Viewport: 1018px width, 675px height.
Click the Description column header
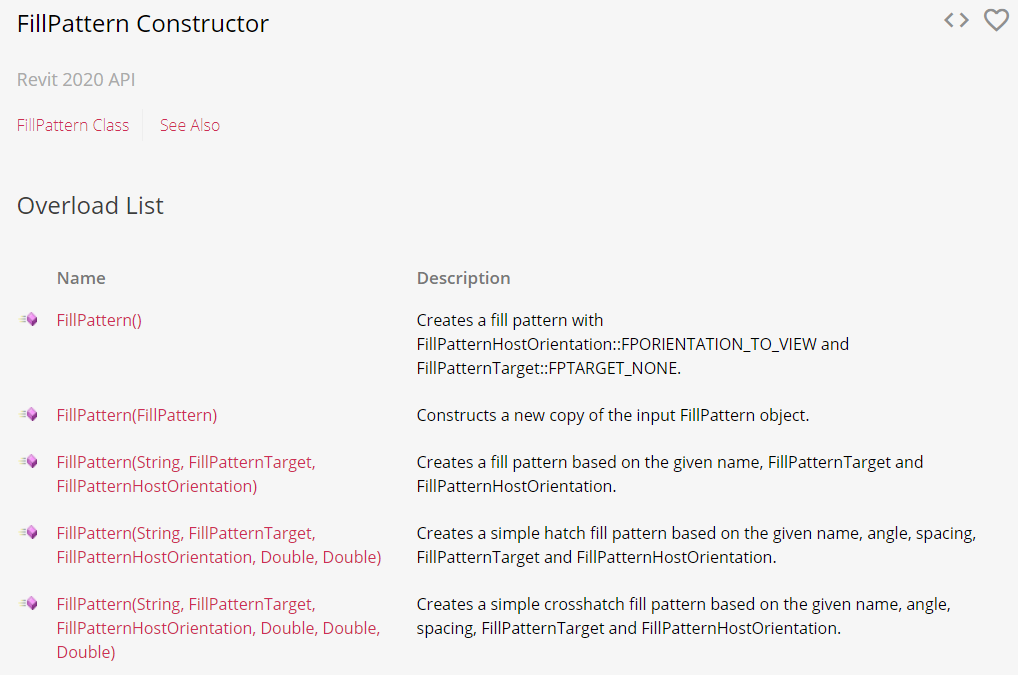(463, 278)
